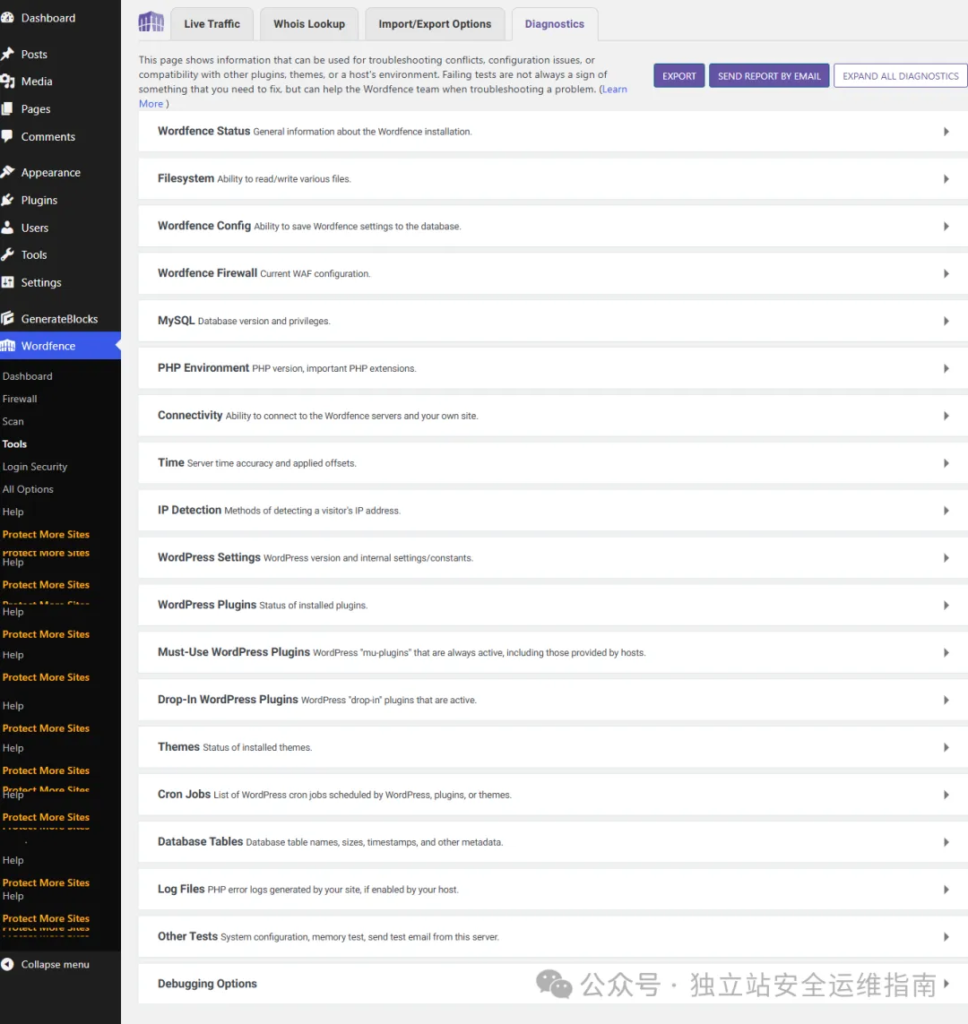
Task: Open the Whois Lookup tab
Action: click(x=309, y=24)
